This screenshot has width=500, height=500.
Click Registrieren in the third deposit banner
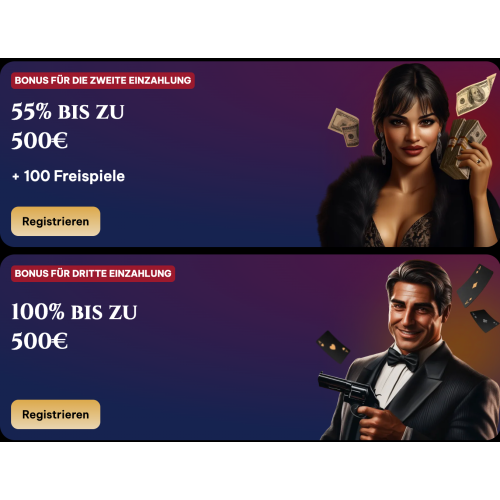(x=56, y=414)
